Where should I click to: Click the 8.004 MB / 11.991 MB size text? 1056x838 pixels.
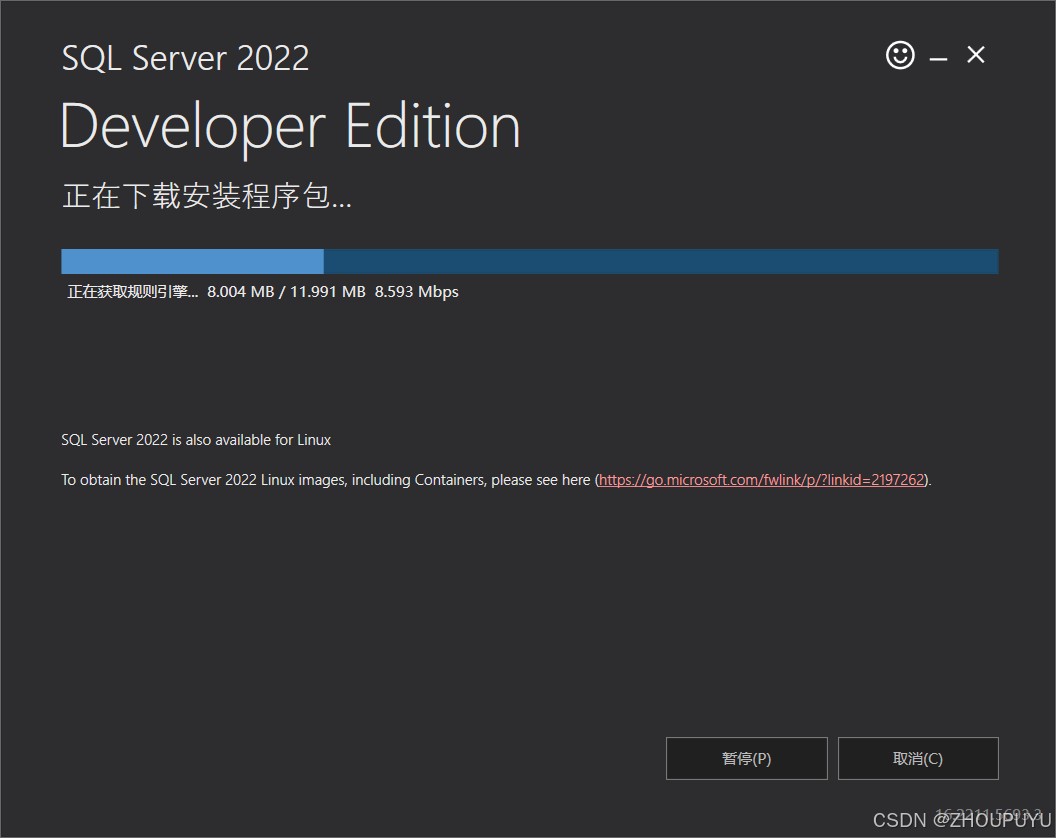pyautogui.click(x=286, y=292)
